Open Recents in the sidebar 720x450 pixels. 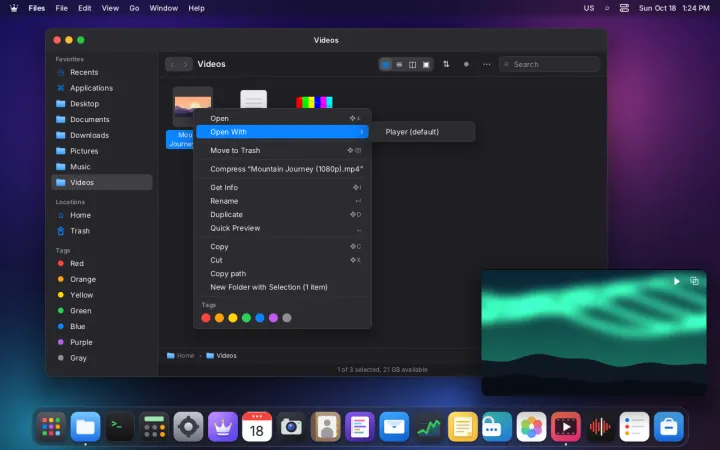point(101,73)
